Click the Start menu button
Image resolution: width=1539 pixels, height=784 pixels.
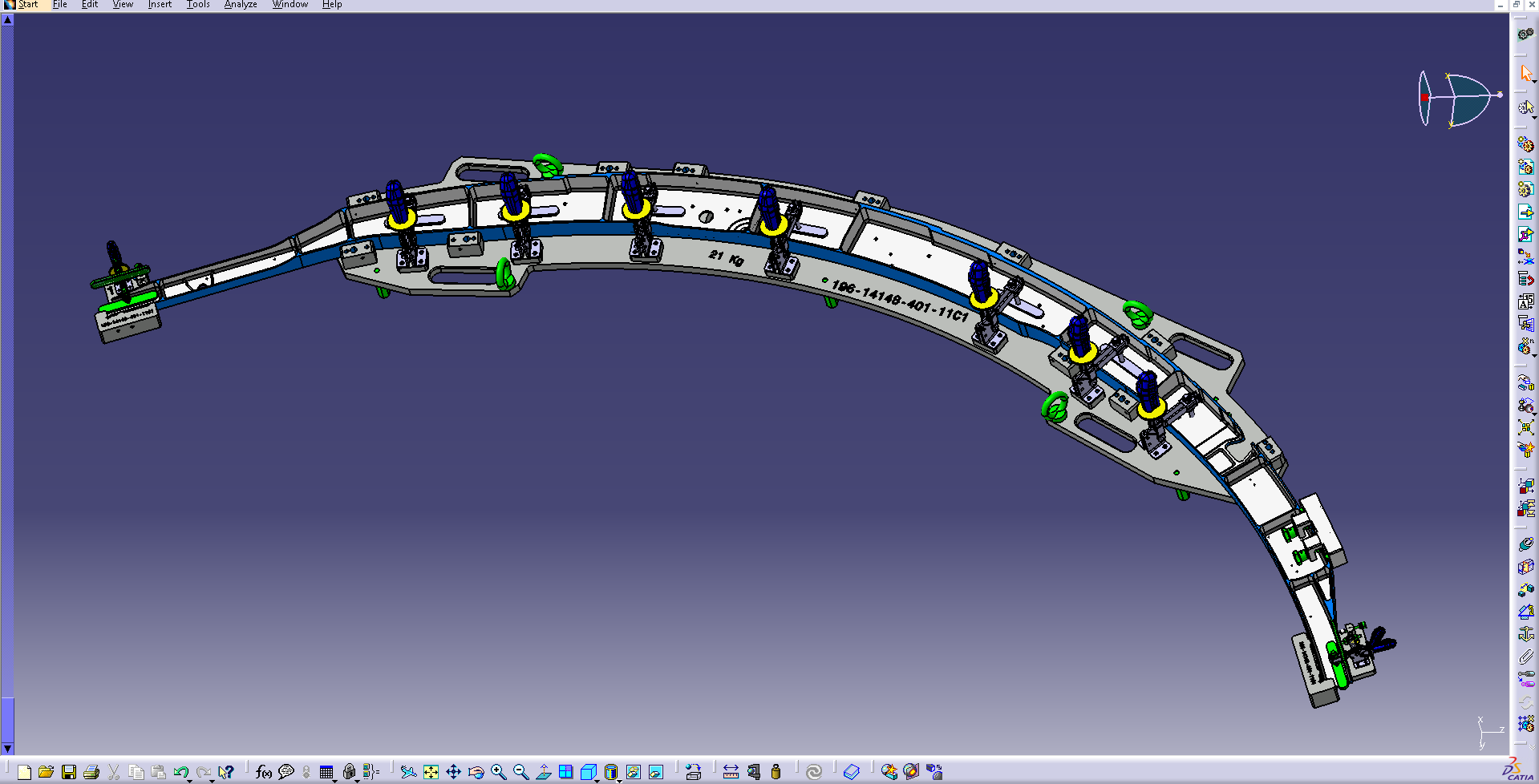pyautogui.click(x=22, y=5)
